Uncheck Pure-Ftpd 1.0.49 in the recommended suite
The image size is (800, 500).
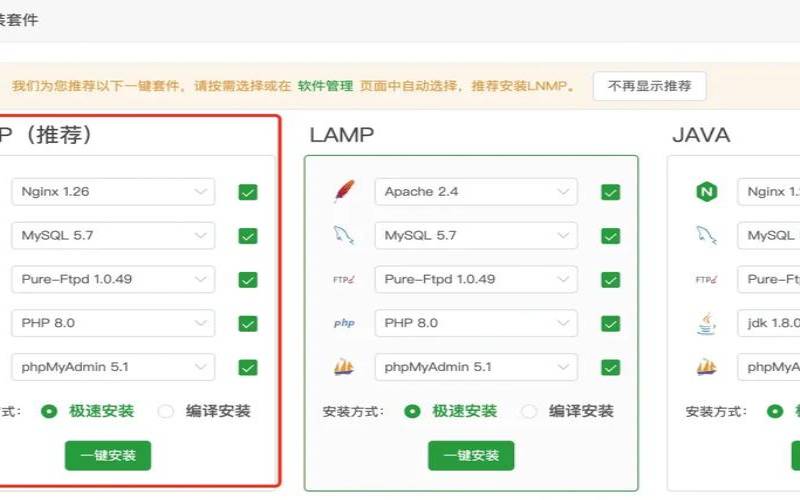[248, 280]
